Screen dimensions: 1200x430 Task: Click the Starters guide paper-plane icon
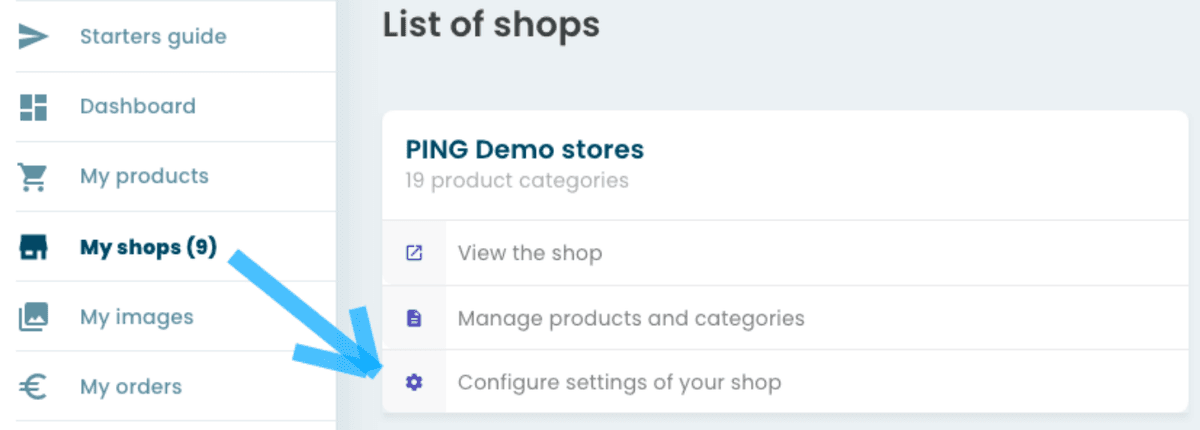click(34, 37)
